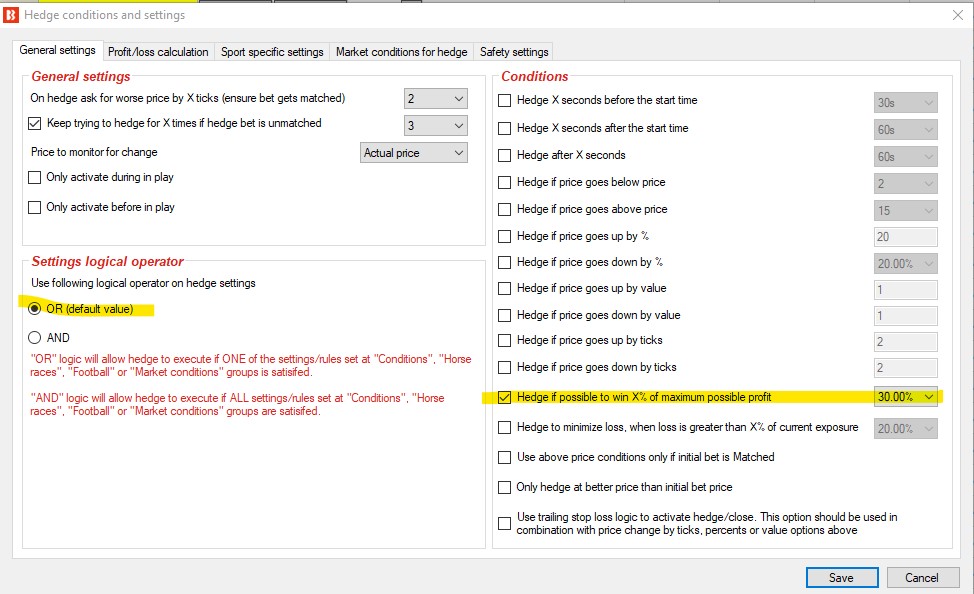The height and width of the screenshot is (594, 974).
Task: Check Hedge X seconds before start time
Action: [x=505, y=101]
